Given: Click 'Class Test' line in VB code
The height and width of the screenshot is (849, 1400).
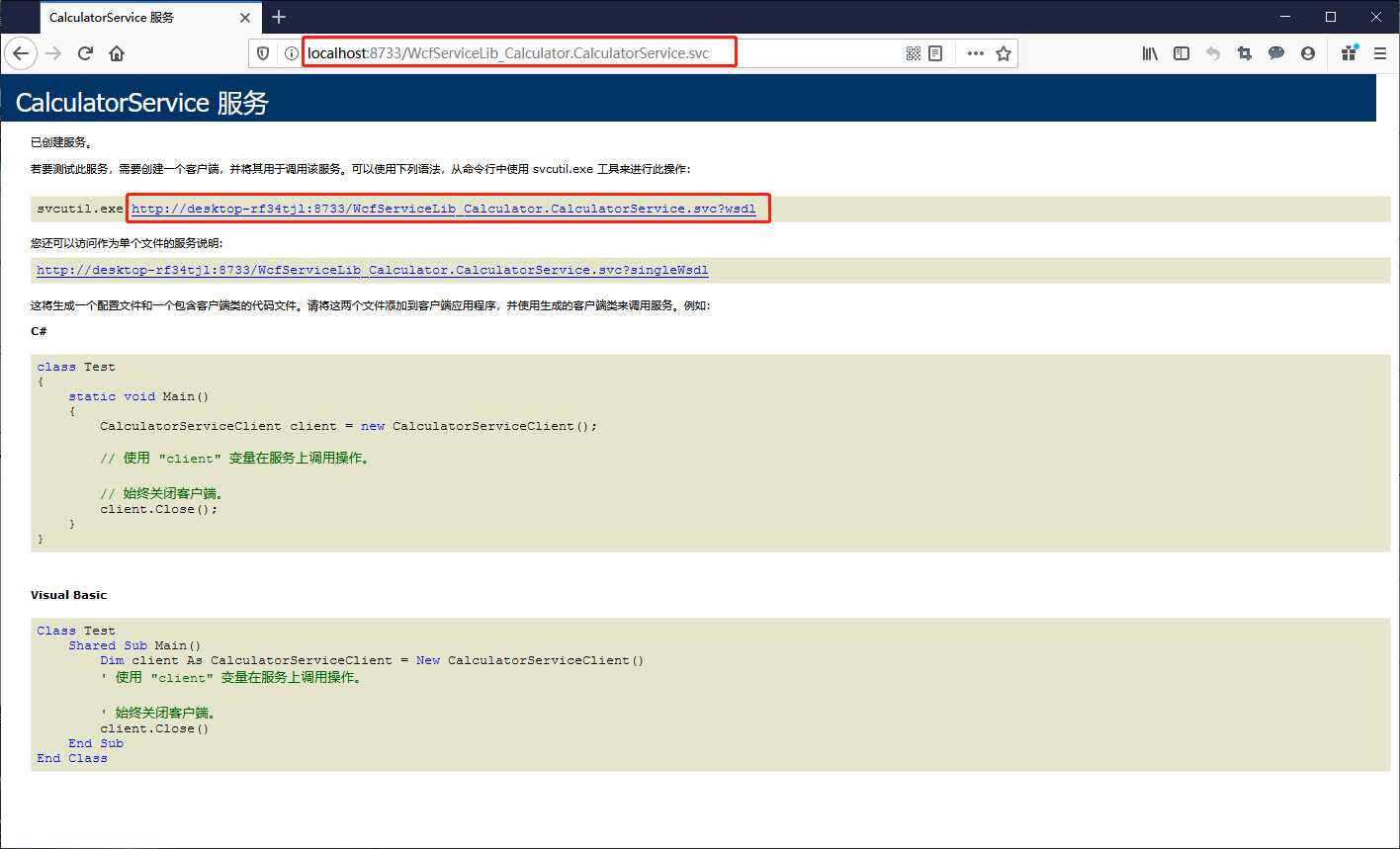Looking at the screenshot, I should tap(76, 631).
